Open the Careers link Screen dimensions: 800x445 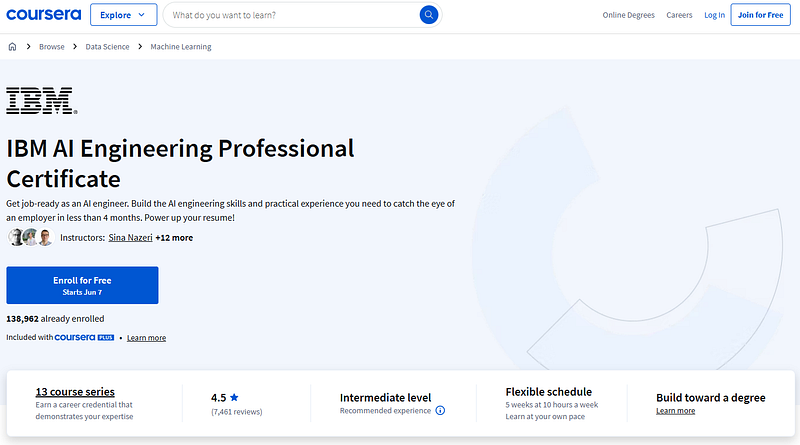[679, 15]
